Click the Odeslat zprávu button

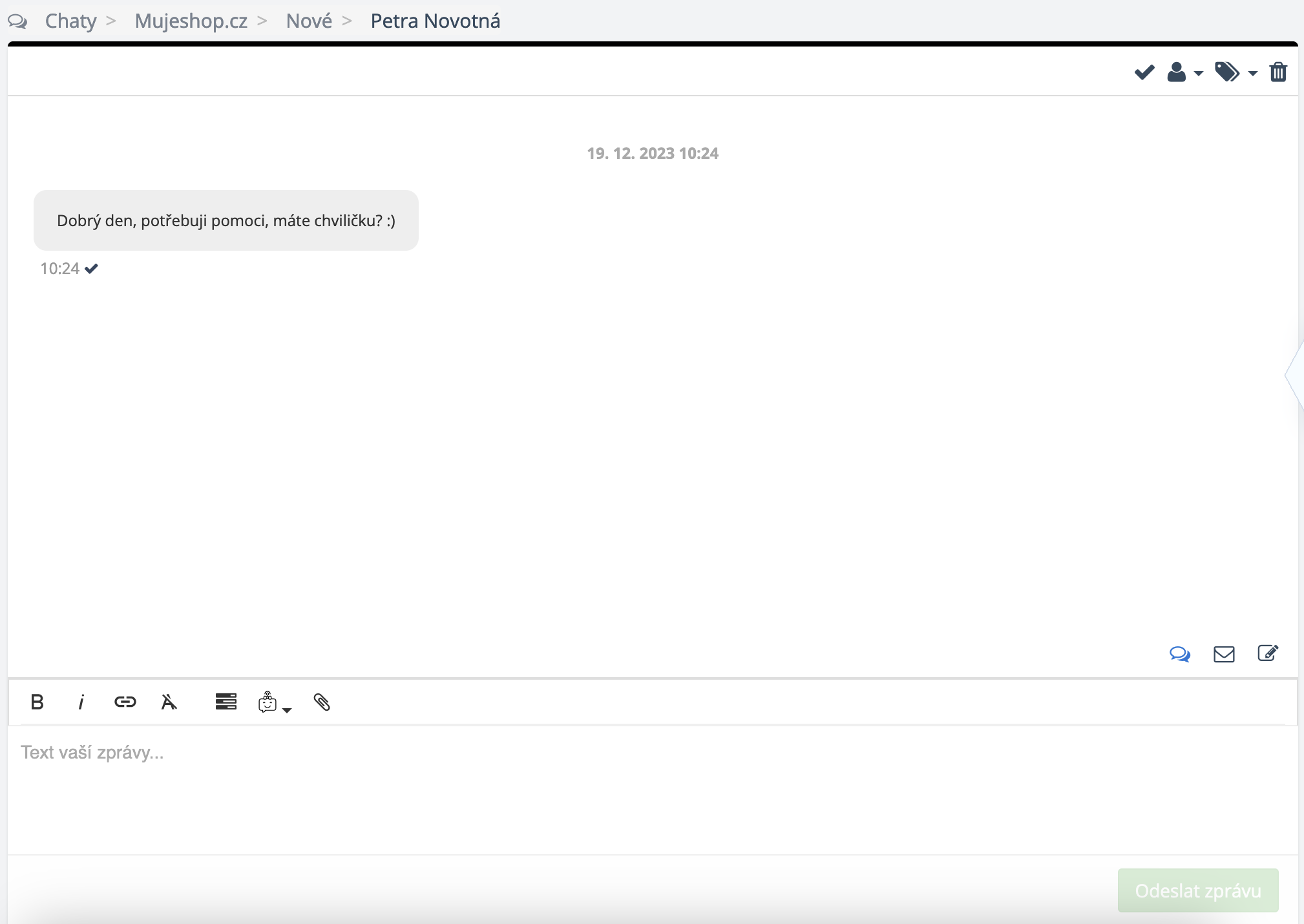(1197, 890)
